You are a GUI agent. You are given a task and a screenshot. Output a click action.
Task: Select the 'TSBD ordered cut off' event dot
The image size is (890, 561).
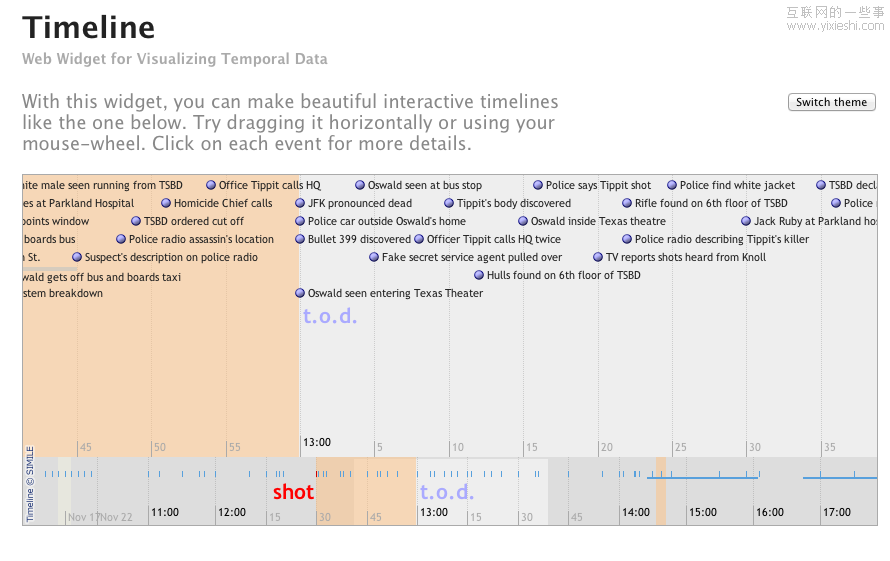pos(136,221)
